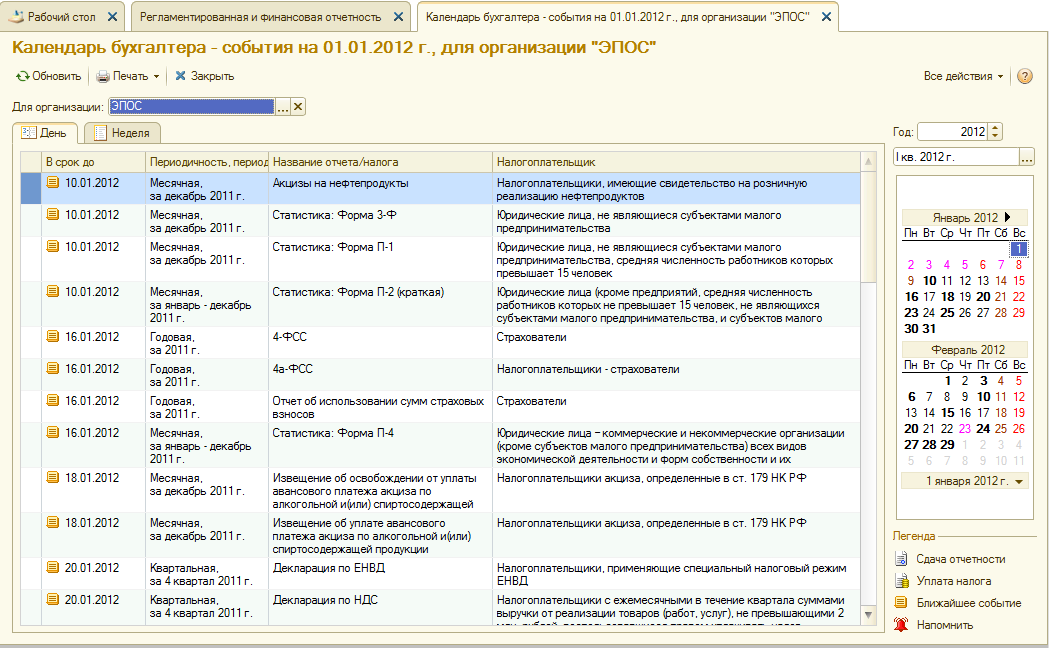Click the Напомнить alarm bell icon
Screen dimensions: 1049x648
pyautogui.click(x=901, y=625)
